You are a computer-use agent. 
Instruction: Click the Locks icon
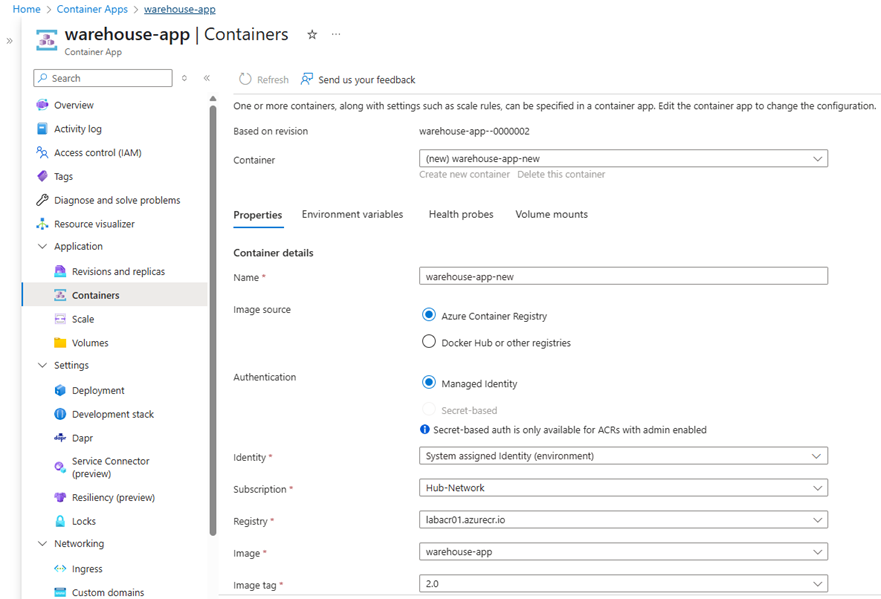(60, 521)
